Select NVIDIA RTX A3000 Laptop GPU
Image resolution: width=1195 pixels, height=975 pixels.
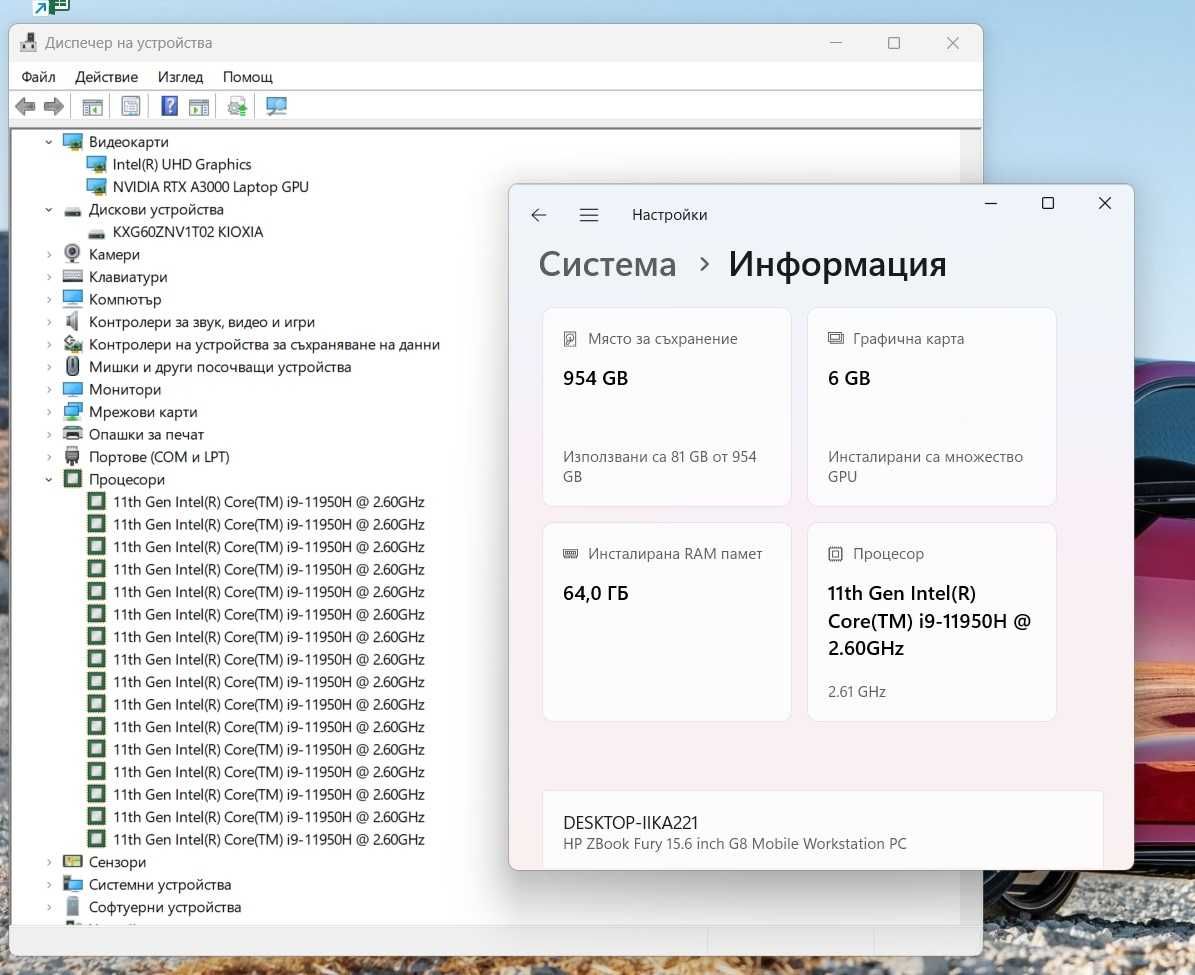(210, 187)
